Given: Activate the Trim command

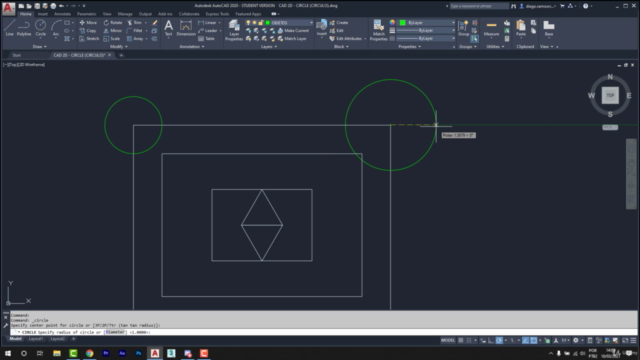Looking at the screenshot, I should pos(135,22).
